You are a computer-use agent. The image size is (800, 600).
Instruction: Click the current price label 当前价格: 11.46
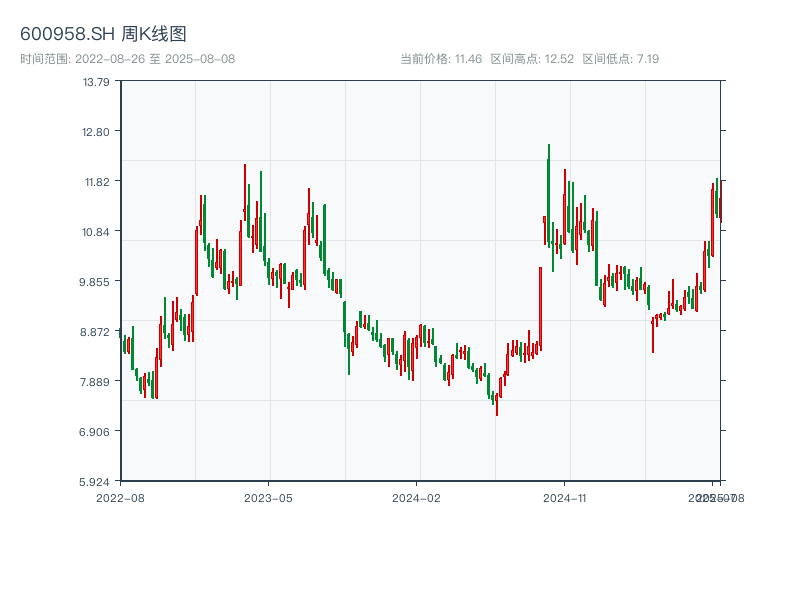point(441,59)
